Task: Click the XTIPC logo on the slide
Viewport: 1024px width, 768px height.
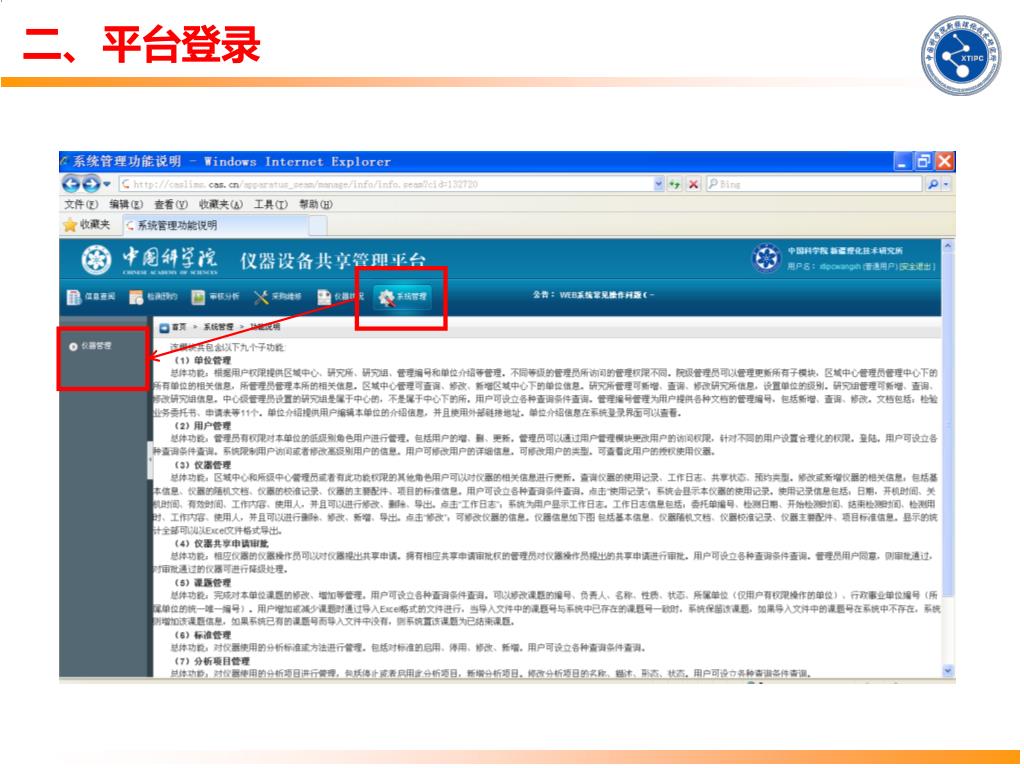Action: [961, 56]
